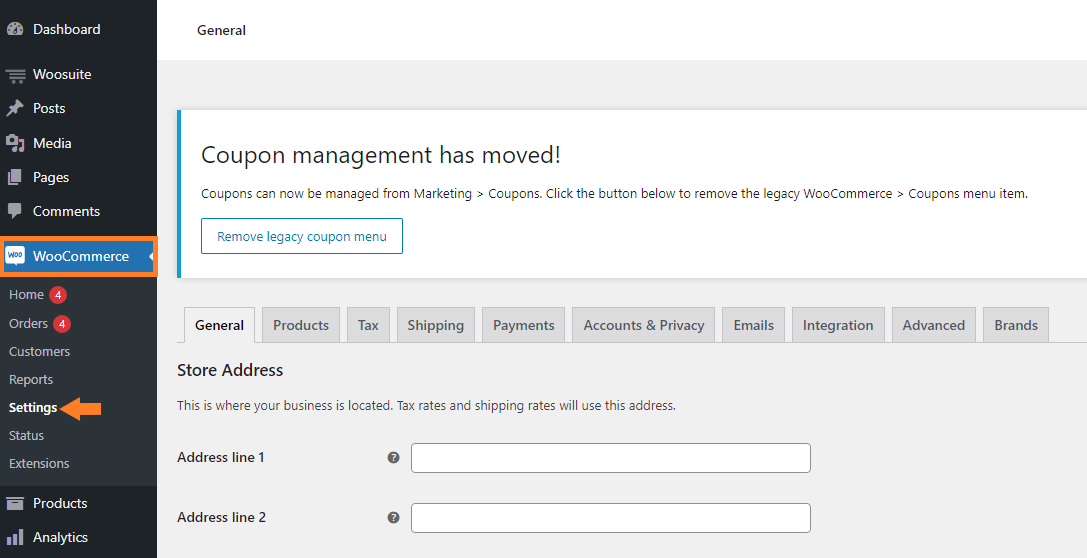Open Comments in admin menu
Image resolution: width=1087 pixels, height=558 pixels.
click(67, 211)
